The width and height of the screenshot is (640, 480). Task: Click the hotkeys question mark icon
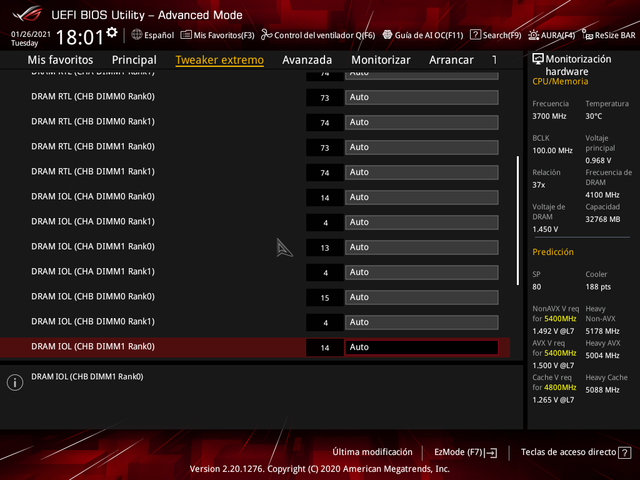tap(624, 453)
